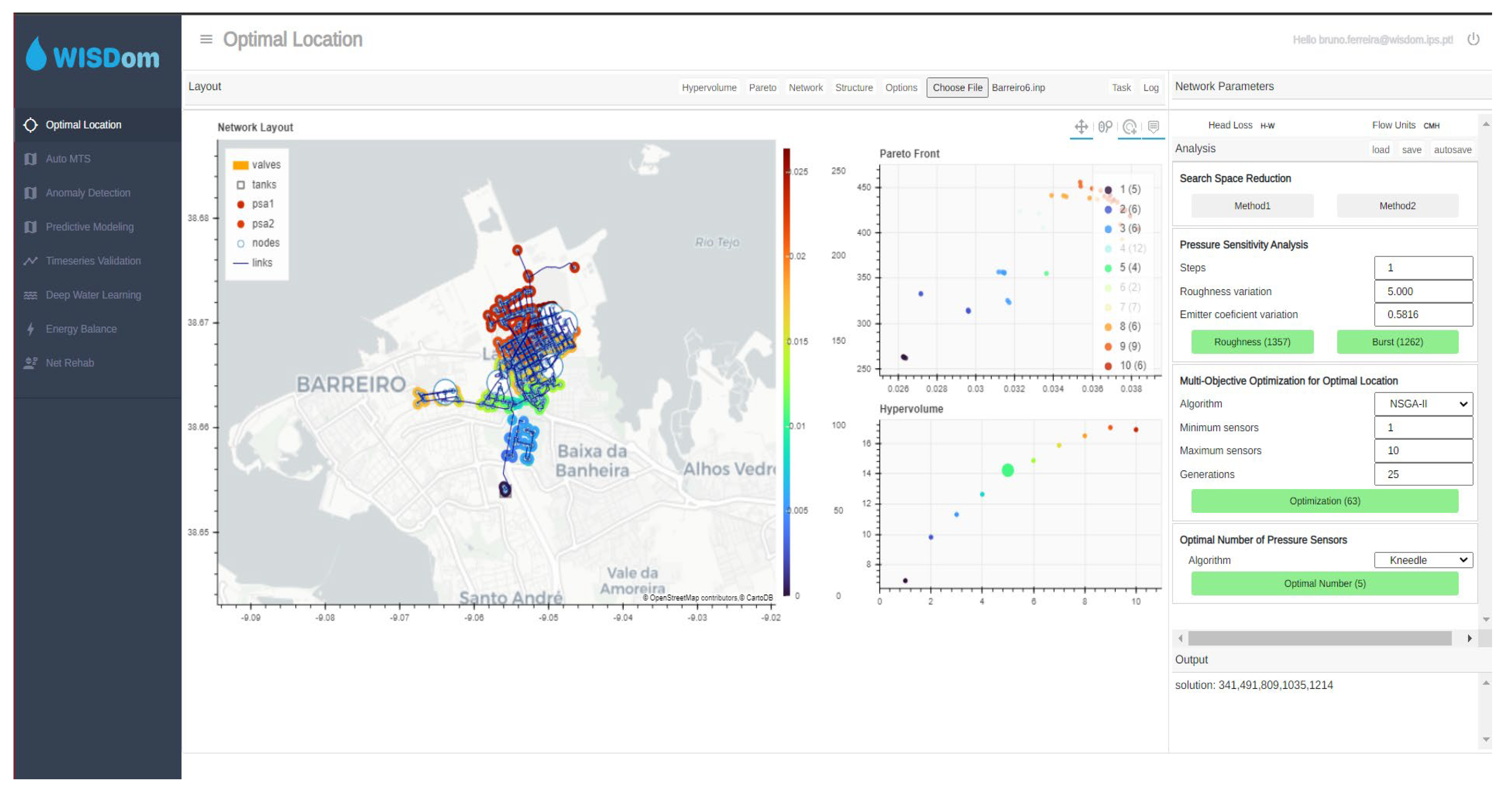1512x789 pixels.
Task: Open Timeseries Validation in sidebar
Action: click(93, 261)
